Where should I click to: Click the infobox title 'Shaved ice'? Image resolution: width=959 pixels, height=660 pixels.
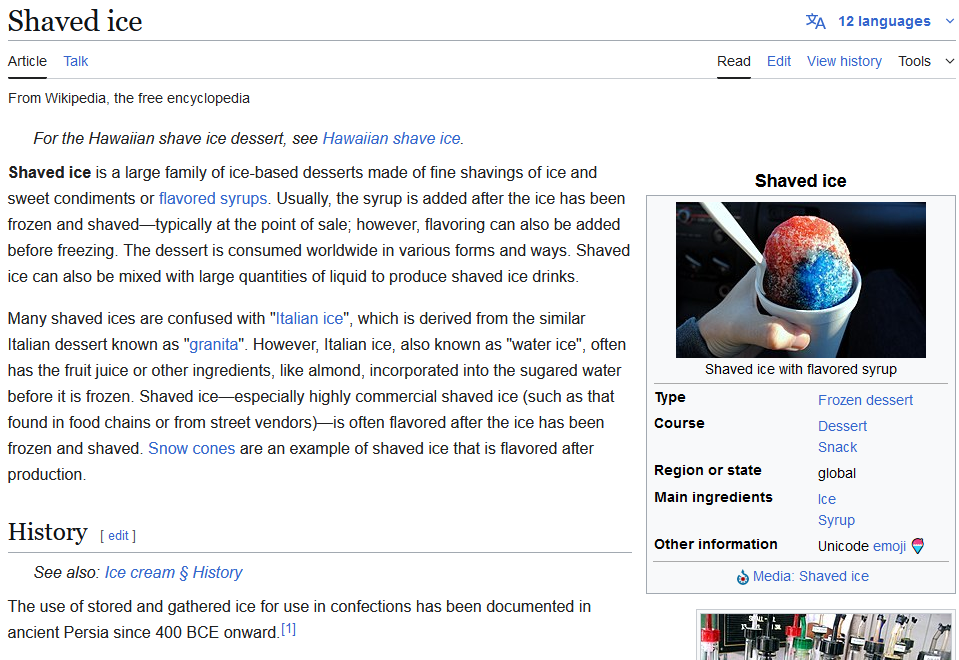pyautogui.click(x=800, y=181)
